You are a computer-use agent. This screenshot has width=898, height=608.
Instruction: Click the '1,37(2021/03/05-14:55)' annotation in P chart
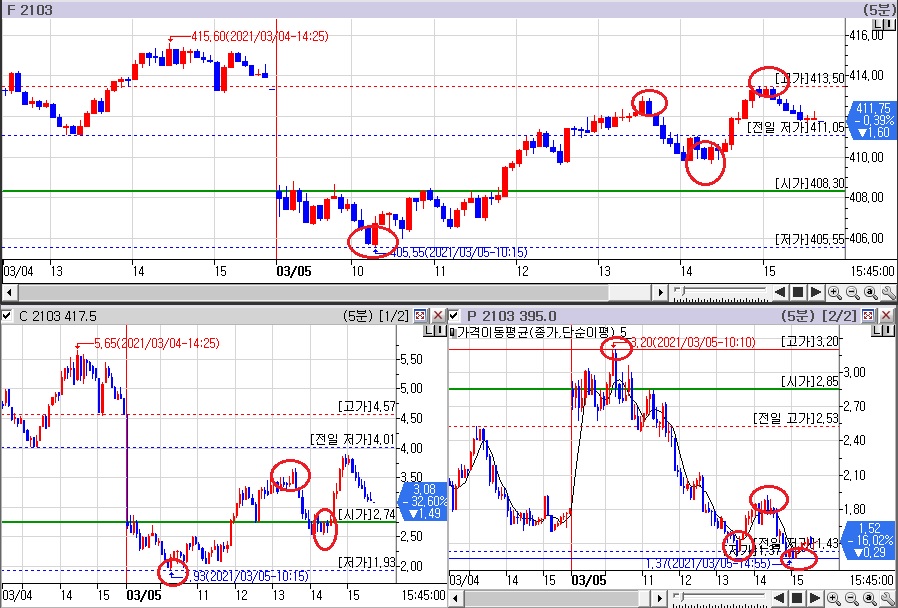coord(708,564)
